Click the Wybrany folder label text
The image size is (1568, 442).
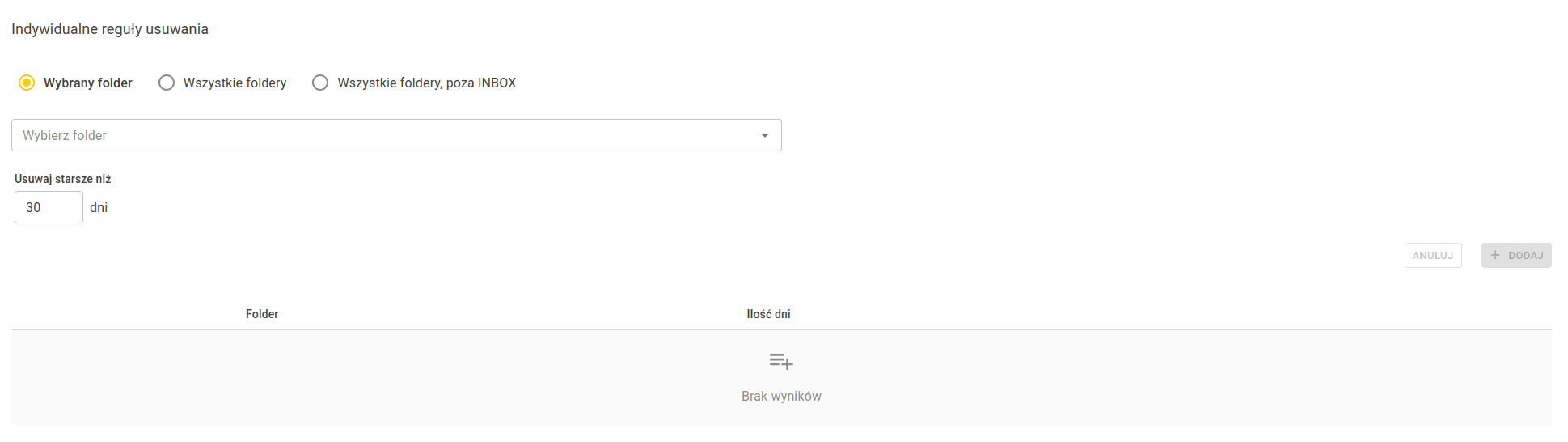(x=88, y=83)
